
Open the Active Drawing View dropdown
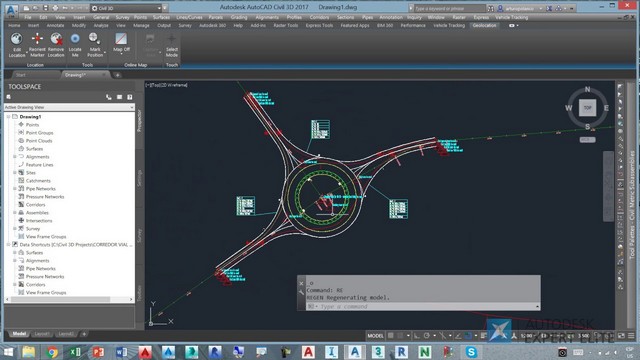[69, 107]
